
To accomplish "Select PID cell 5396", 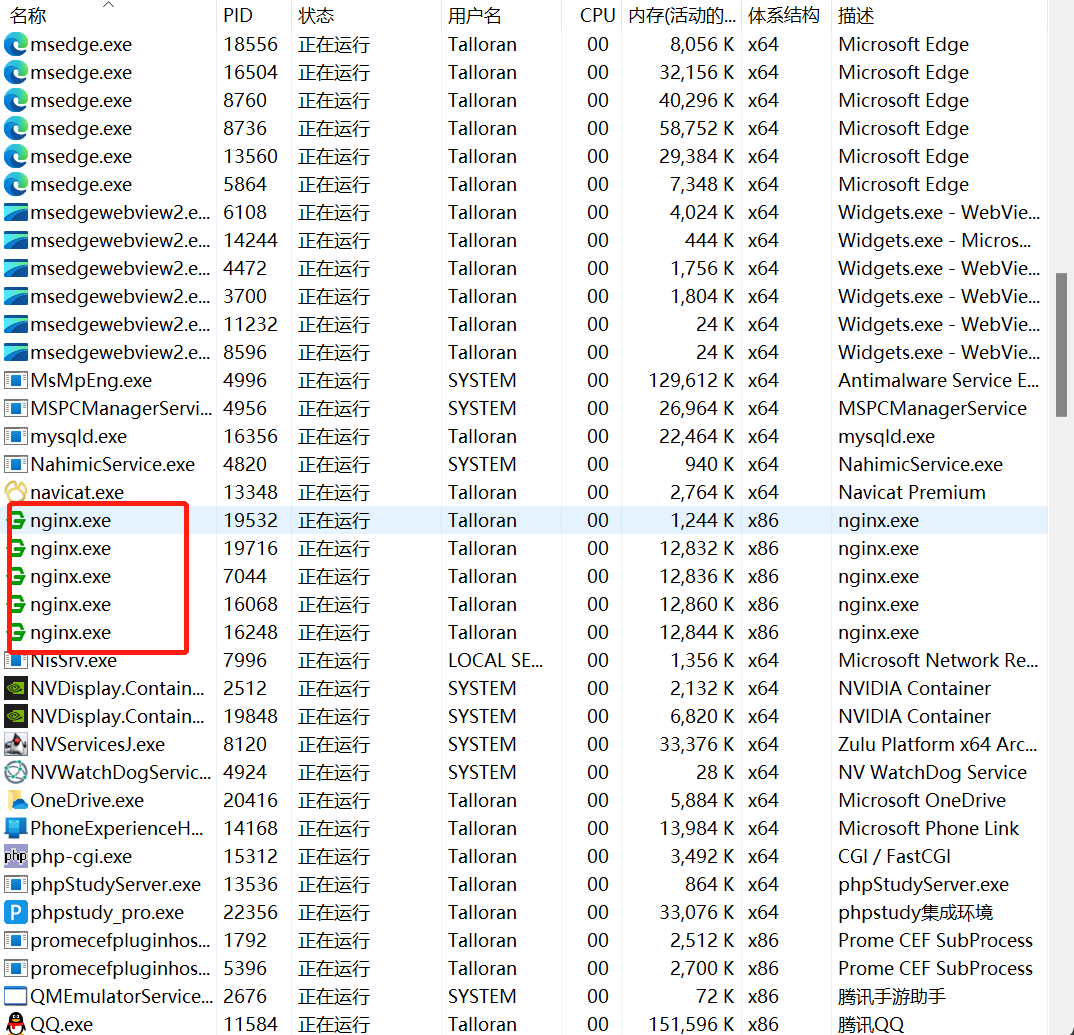I will click(x=245, y=969).
